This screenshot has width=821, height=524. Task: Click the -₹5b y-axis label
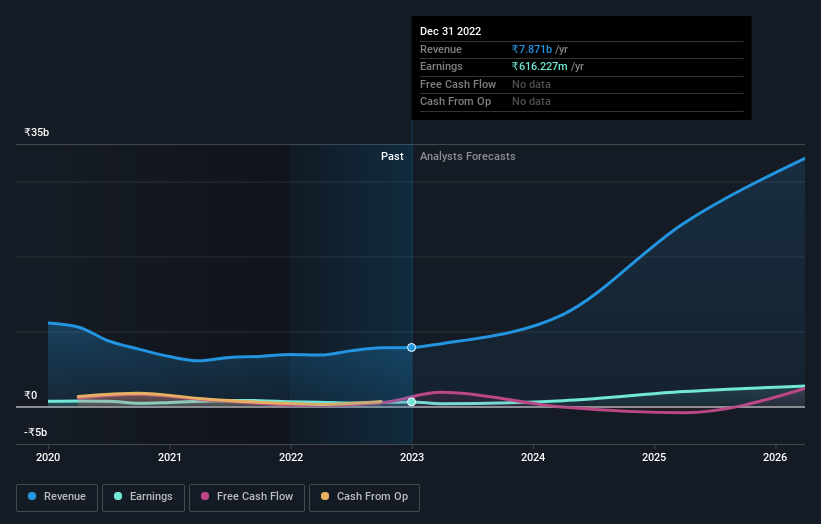pos(36,432)
